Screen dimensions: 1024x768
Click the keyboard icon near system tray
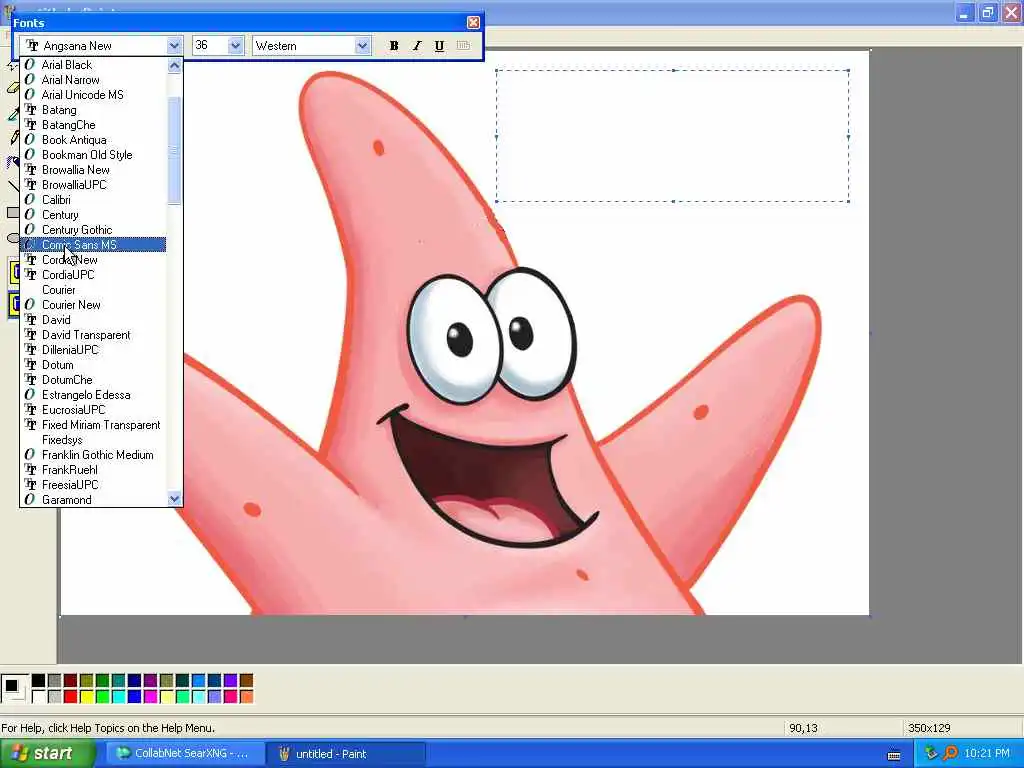click(x=894, y=756)
